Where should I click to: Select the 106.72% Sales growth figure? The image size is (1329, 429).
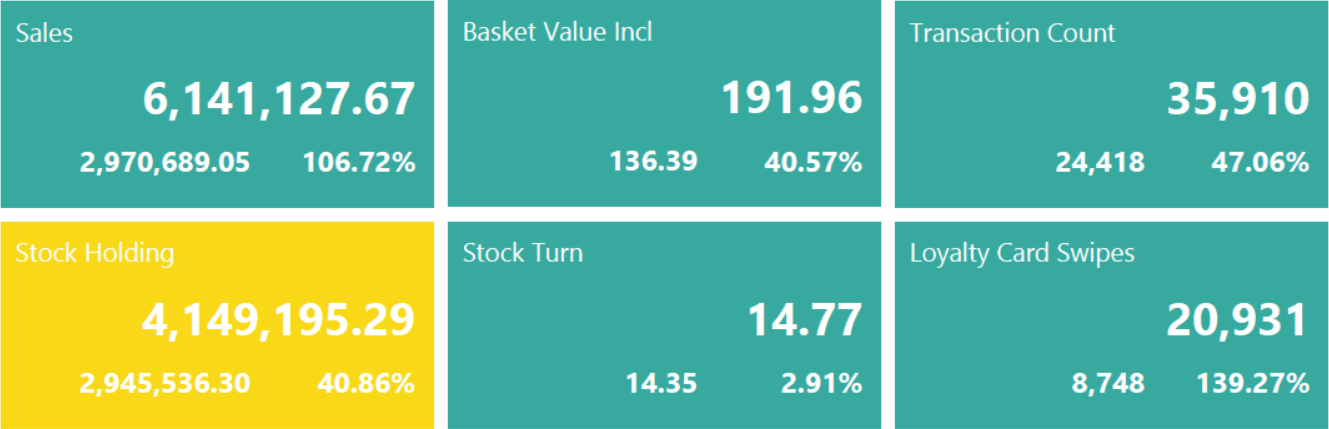point(359,162)
